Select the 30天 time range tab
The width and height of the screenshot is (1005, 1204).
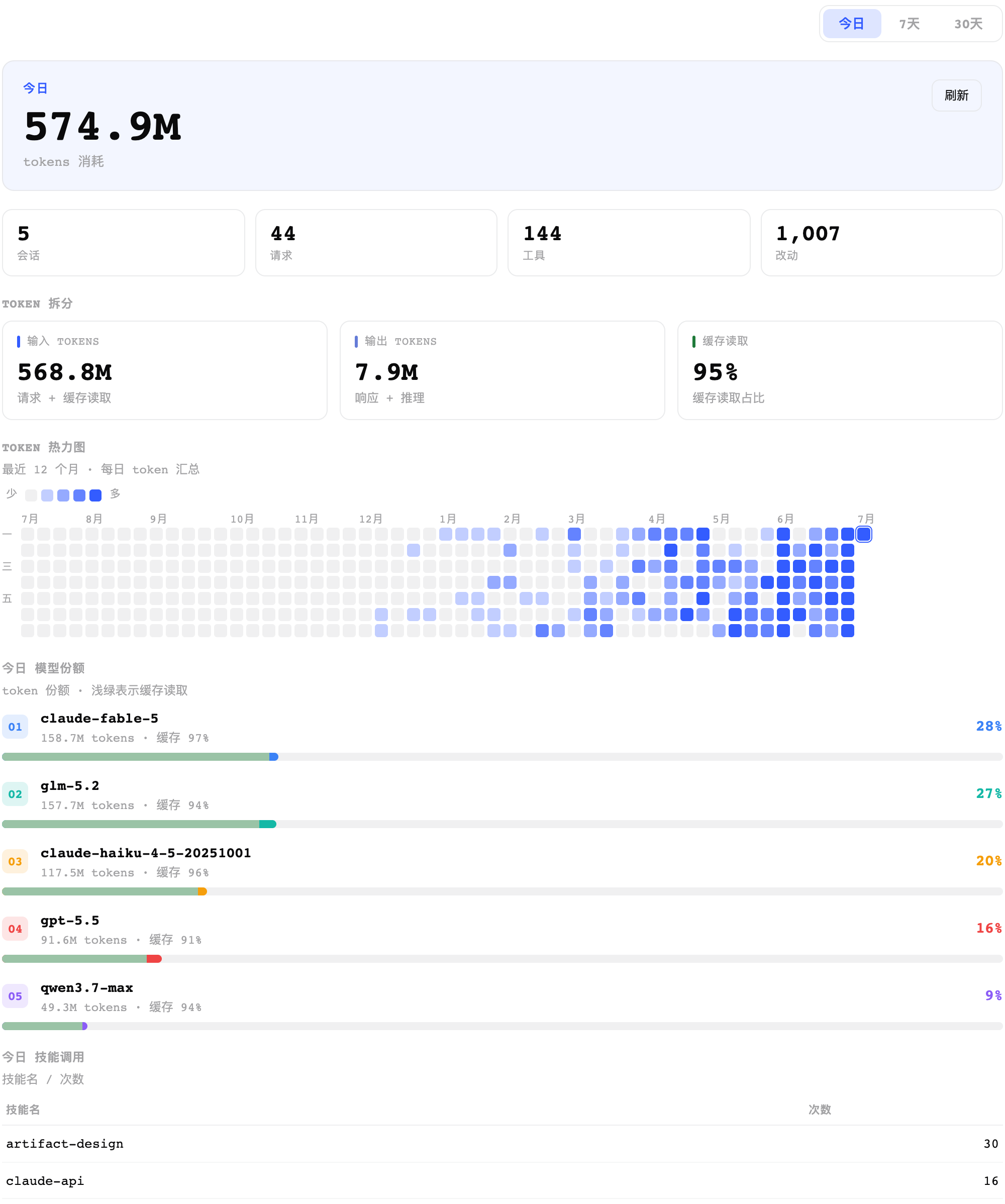(x=968, y=24)
